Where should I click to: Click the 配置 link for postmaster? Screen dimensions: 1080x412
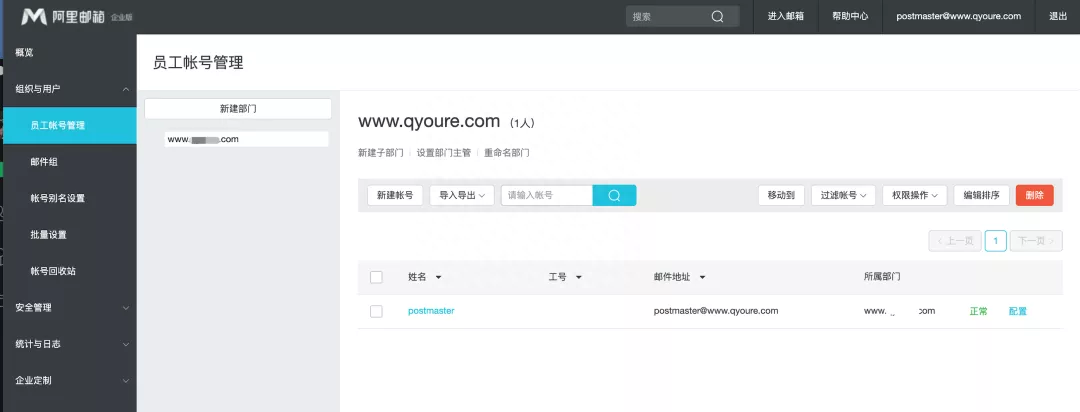[x=1017, y=311]
